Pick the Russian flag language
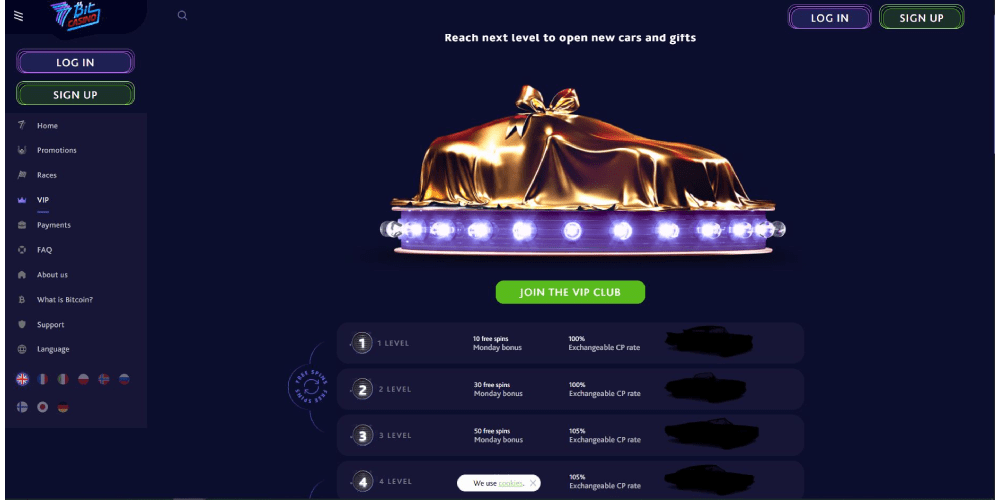 pyautogui.click(x=124, y=379)
